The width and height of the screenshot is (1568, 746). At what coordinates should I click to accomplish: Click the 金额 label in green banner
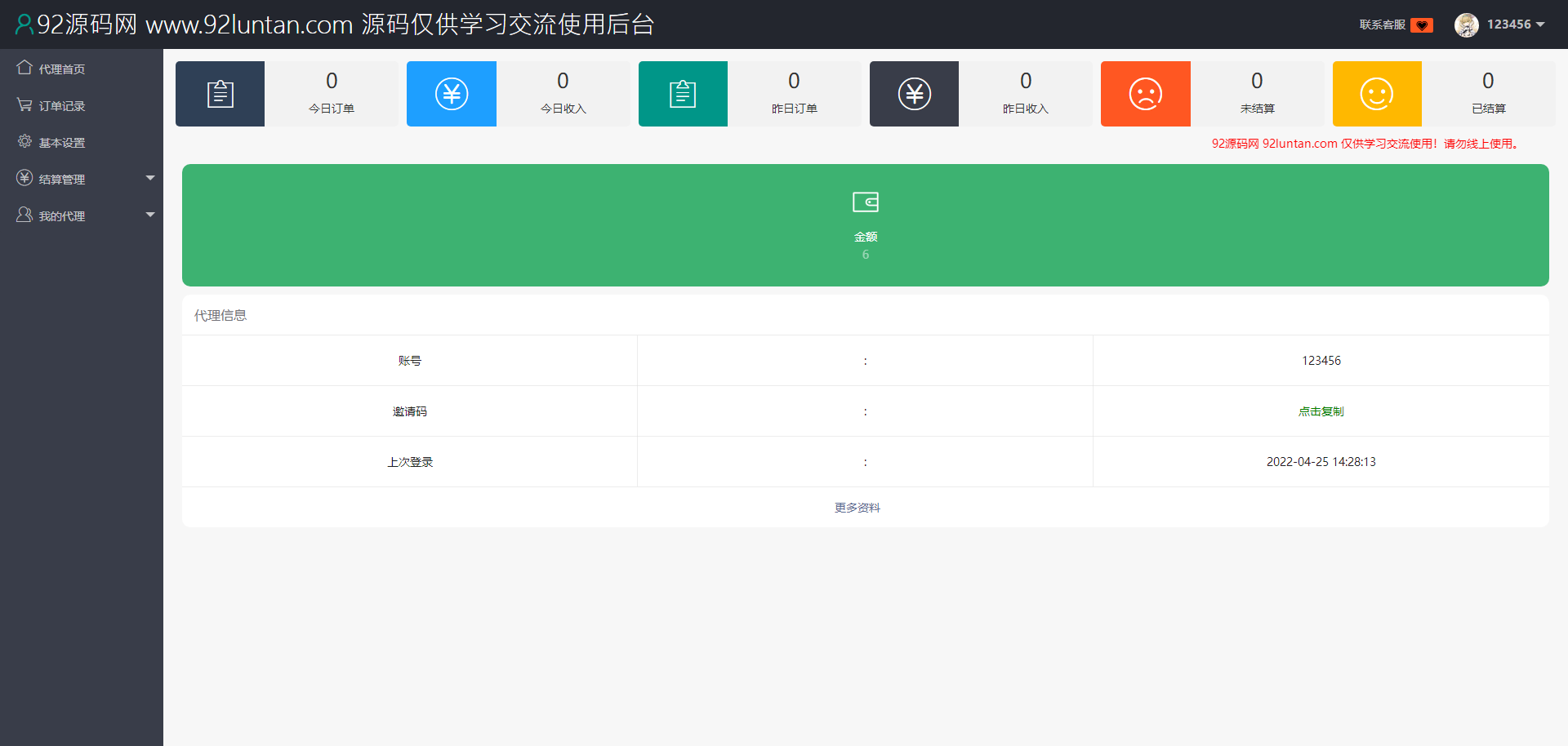(866, 237)
